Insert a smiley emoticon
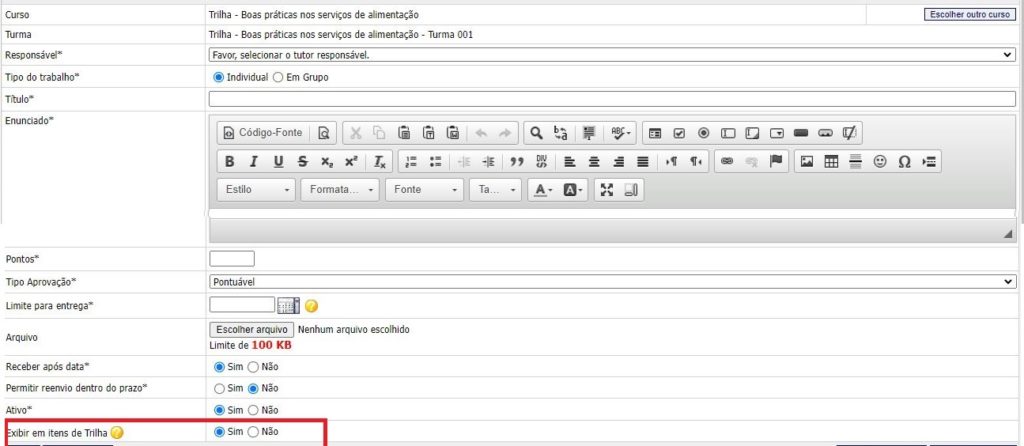Screen dimensions: 1024x446 [880, 162]
